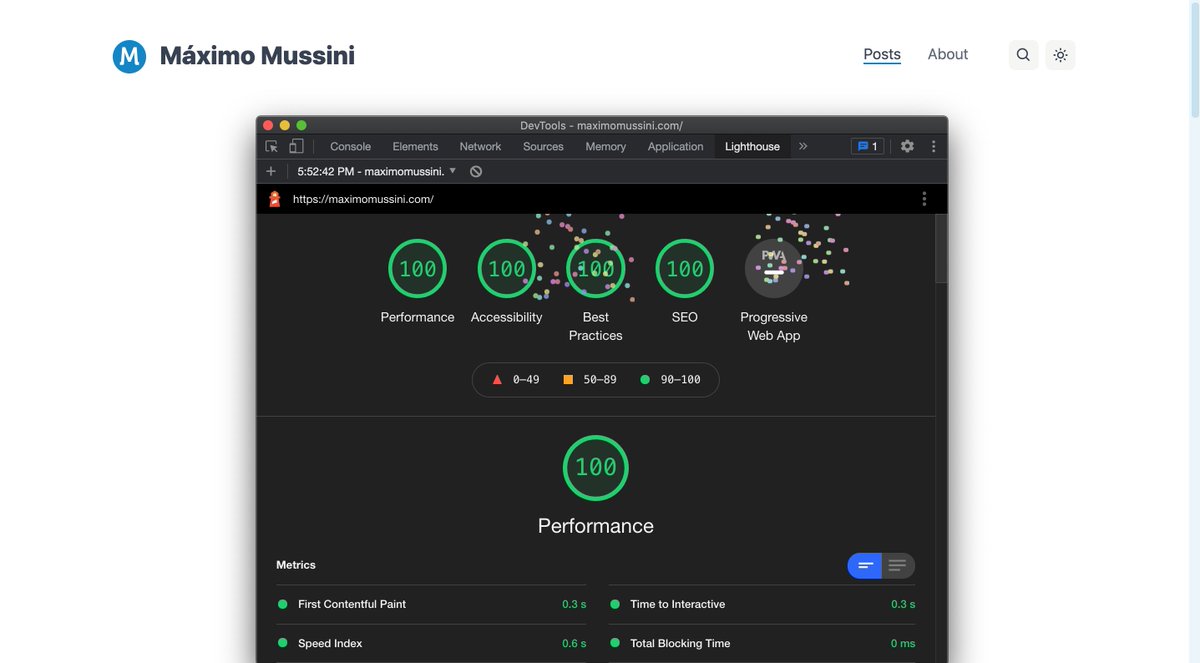Click the browser page scrollbar

click(1194, 60)
